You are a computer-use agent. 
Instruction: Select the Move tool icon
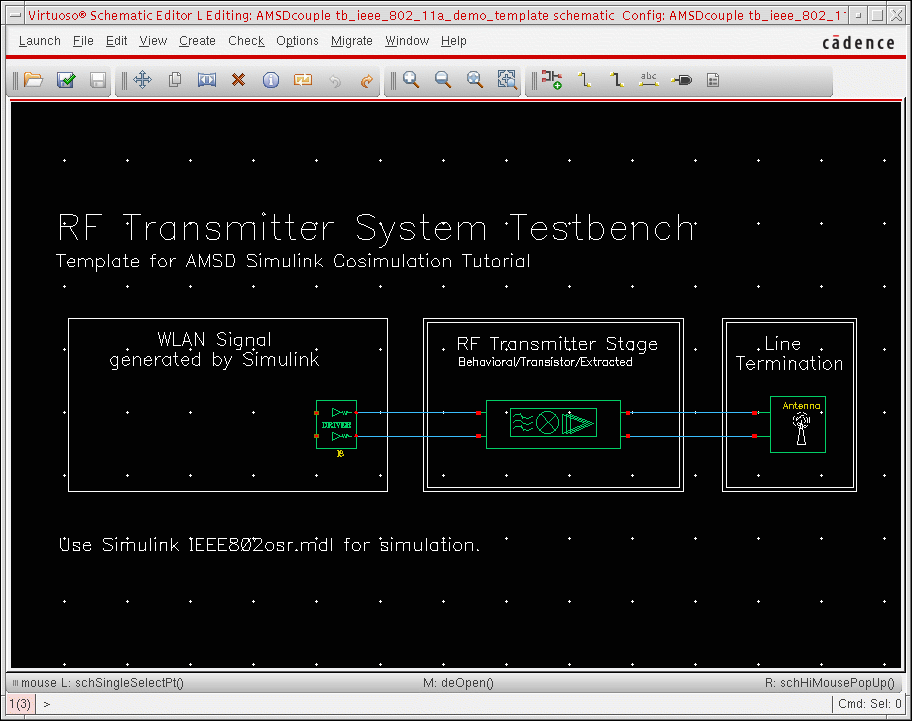point(142,80)
